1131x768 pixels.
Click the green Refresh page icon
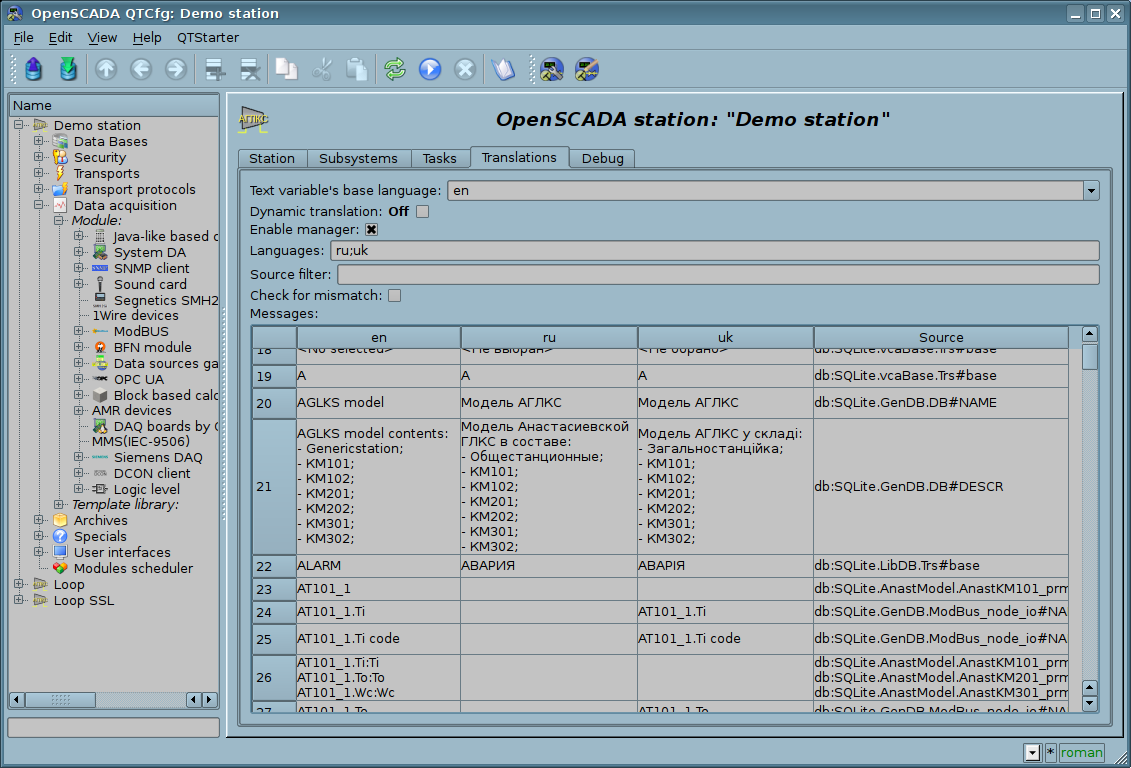click(x=395, y=69)
